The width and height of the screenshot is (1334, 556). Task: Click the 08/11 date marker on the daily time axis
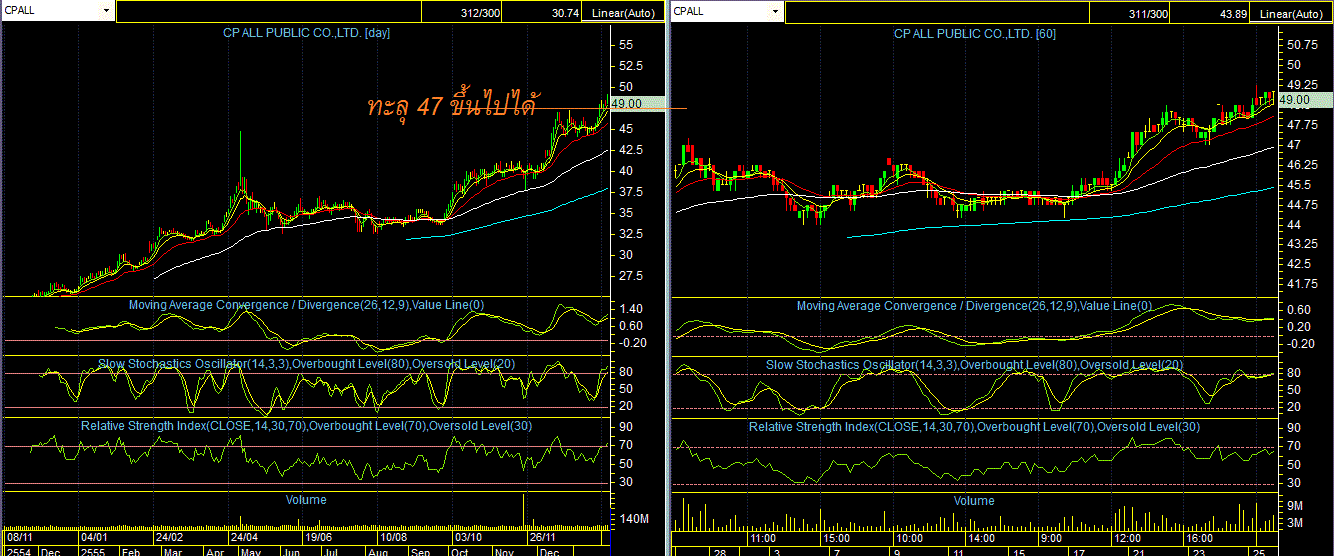click(x=21, y=537)
